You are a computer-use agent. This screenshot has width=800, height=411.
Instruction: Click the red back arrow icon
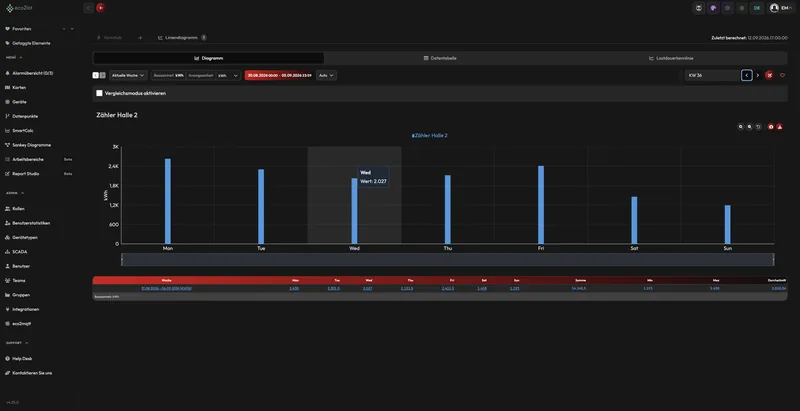[101, 8]
